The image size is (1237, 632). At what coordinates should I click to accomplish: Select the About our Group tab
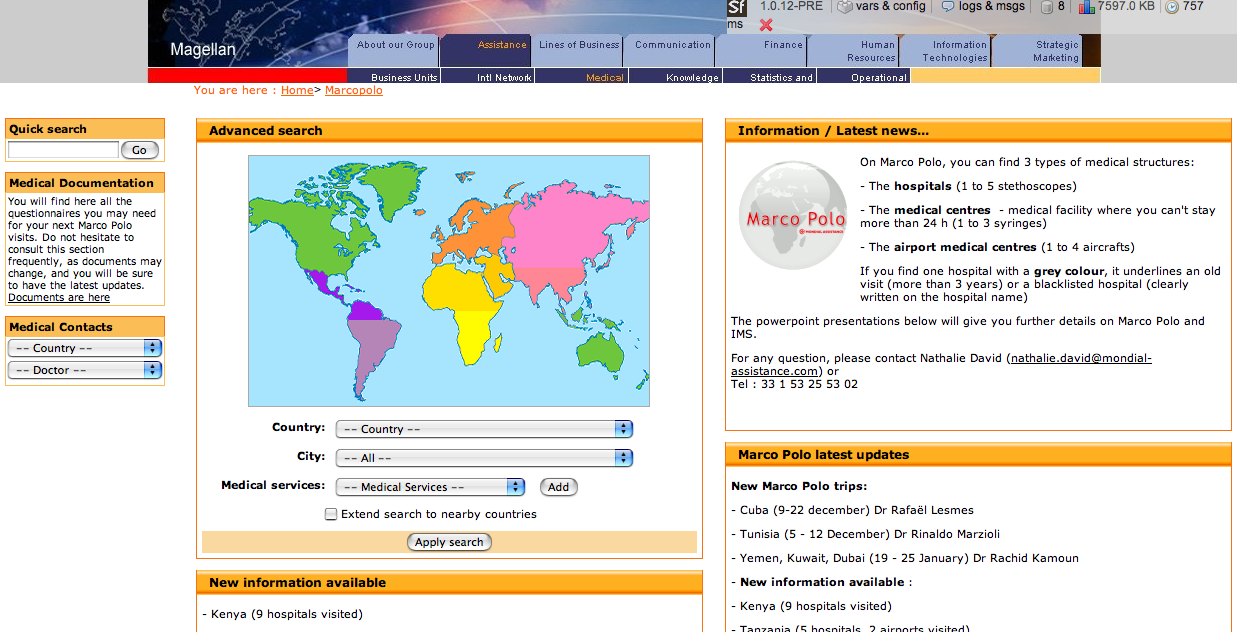[394, 51]
